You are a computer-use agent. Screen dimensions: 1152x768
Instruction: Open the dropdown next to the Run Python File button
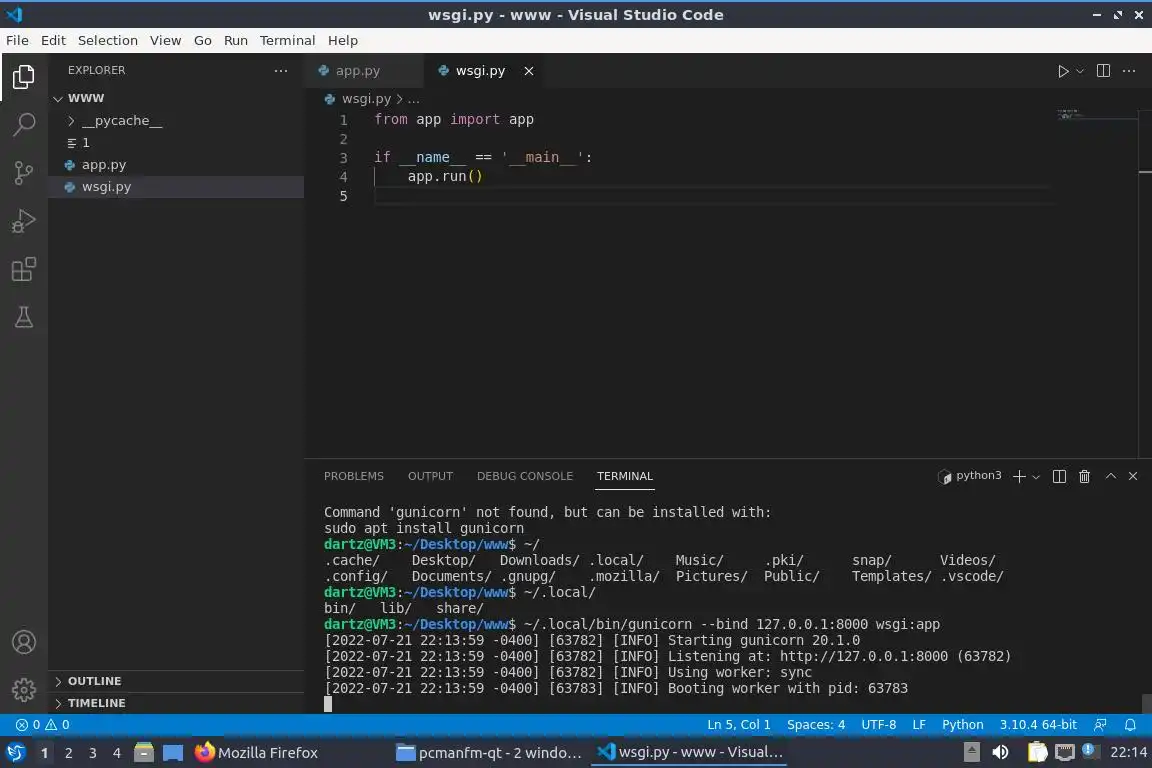click(1079, 71)
